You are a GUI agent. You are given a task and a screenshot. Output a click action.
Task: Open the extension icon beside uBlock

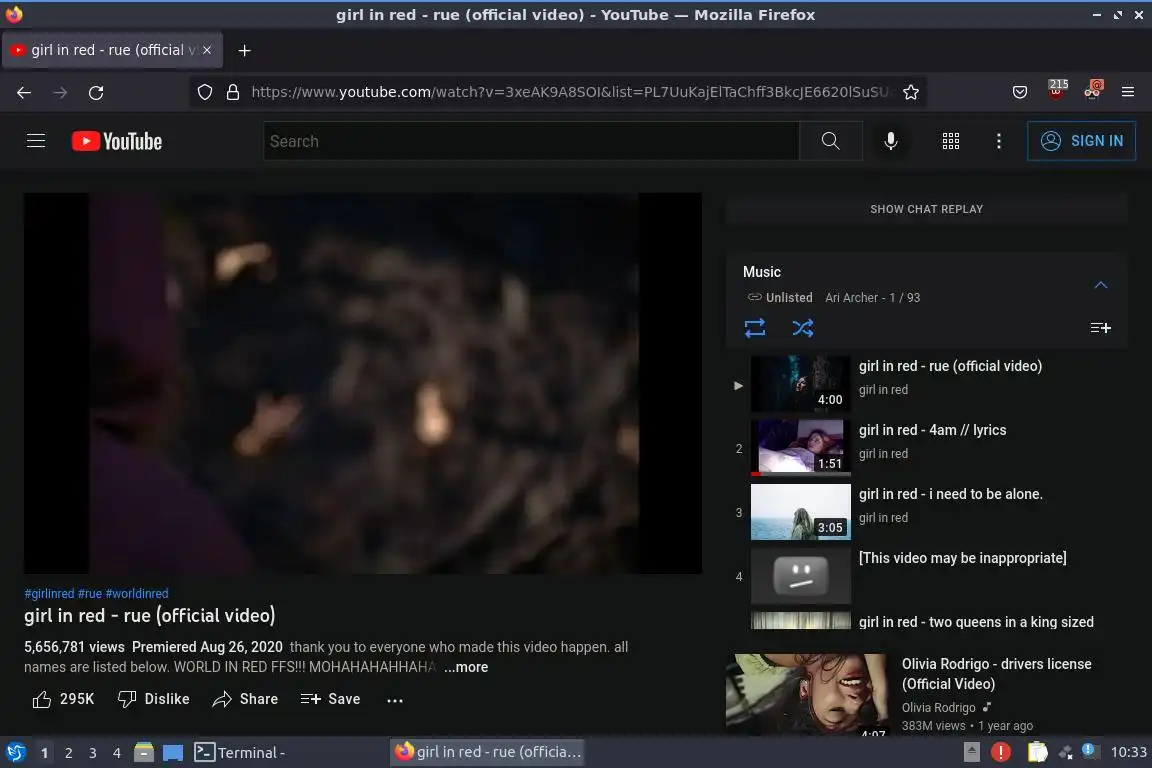tap(1093, 90)
